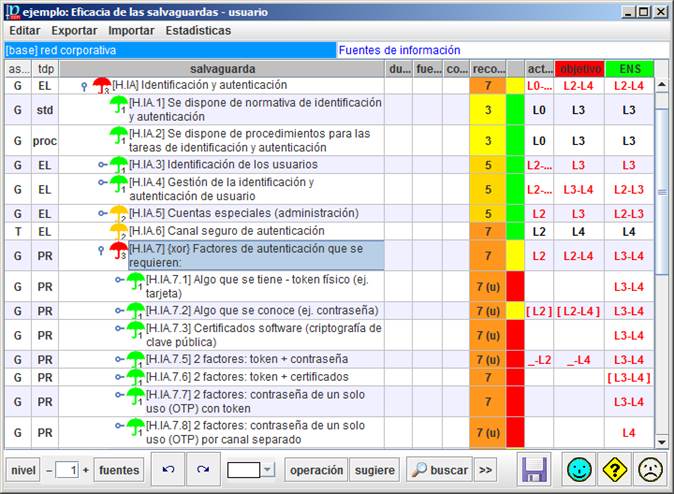Click the nivel number input field
Screen dimensions: 674x494
coord(67,470)
